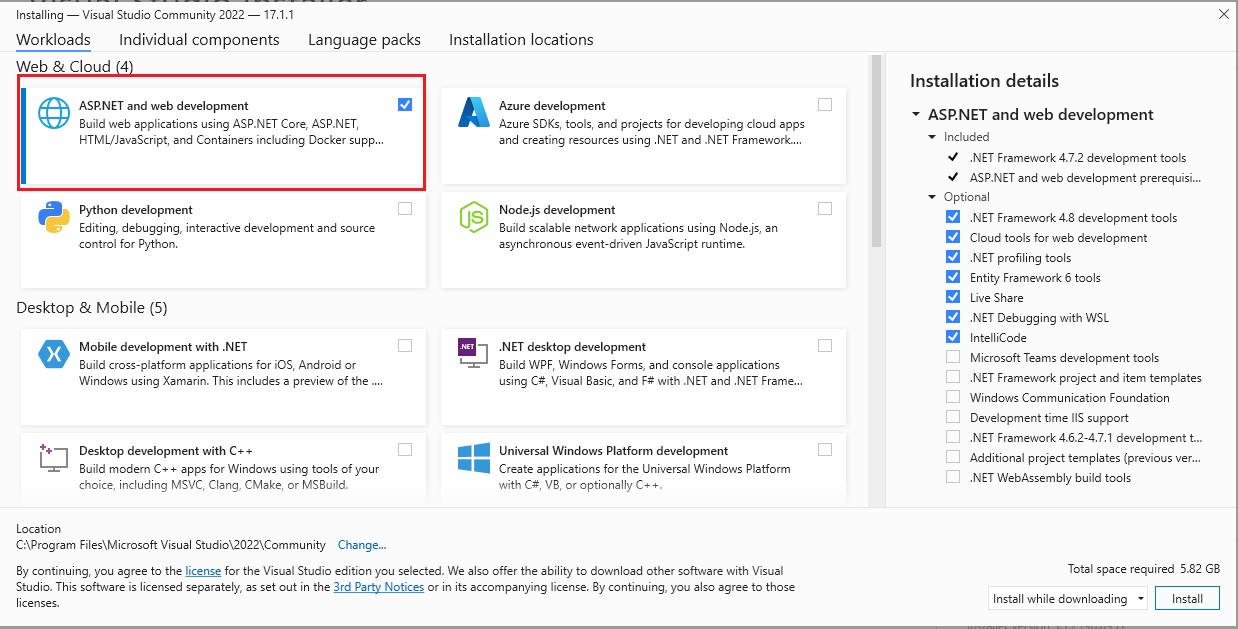The width and height of the screenshot is (1238, 629).
Task: Check Desktop development with C++ workload
Action: click(405, 449)
